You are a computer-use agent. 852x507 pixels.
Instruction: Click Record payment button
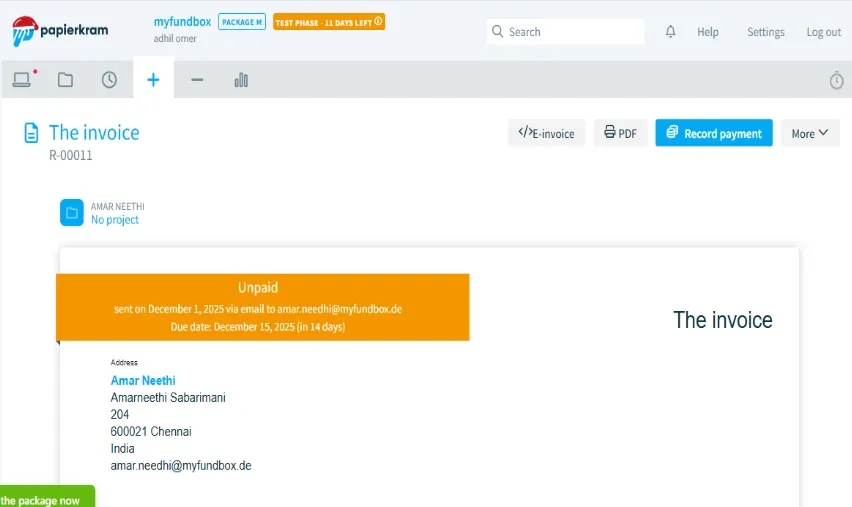pyautogui.click(x=713, y=133)
